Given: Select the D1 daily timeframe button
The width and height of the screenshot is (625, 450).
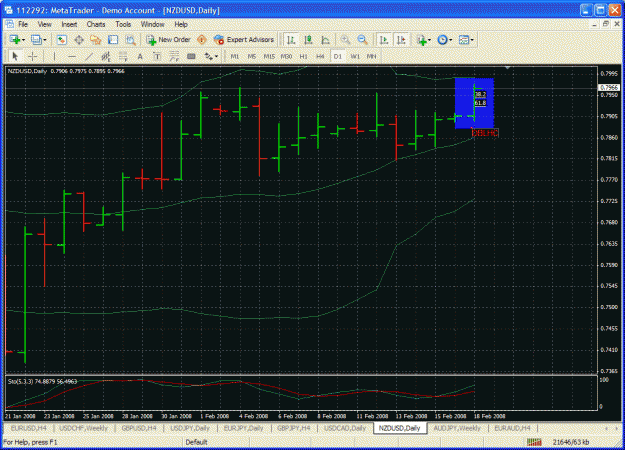Looking at the screenshot, I should 338,57.
